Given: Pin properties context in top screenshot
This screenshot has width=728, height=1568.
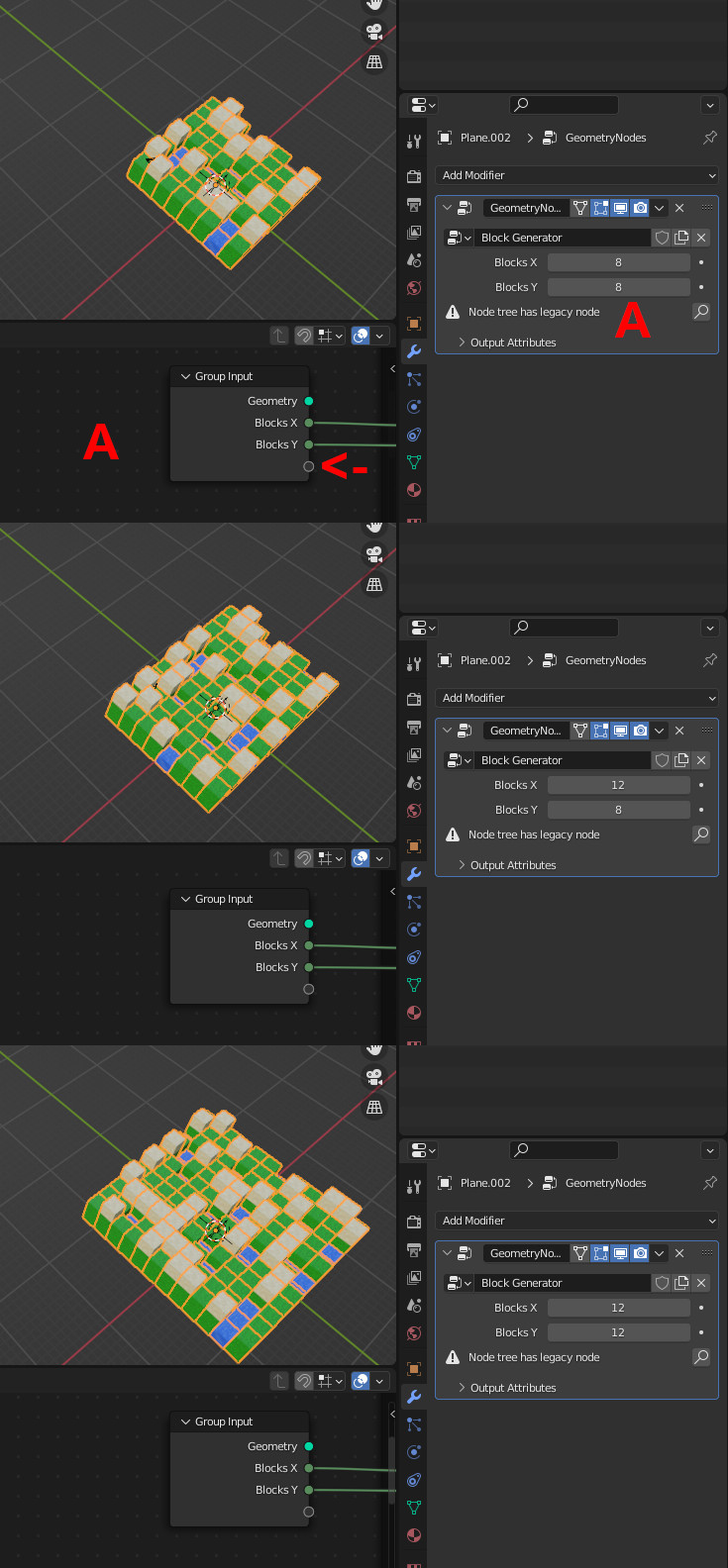Looking at the screenshot, I should click(x=709, y=138).
